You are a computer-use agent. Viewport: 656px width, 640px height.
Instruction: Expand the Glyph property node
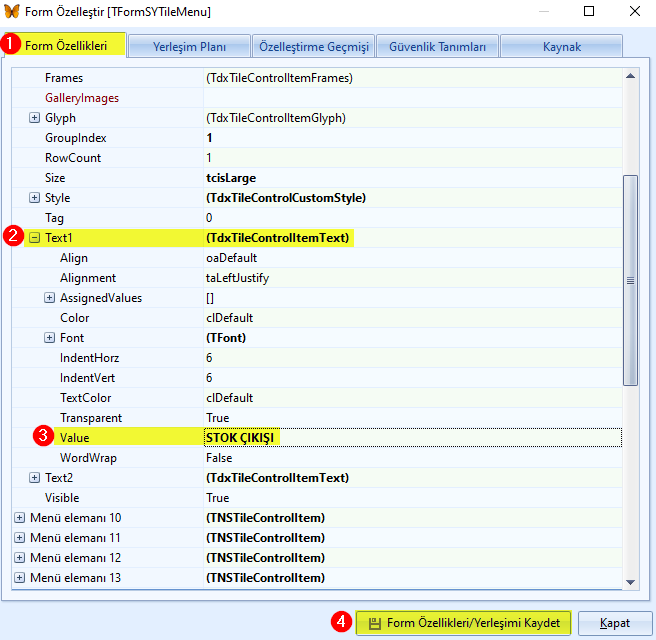35,118
